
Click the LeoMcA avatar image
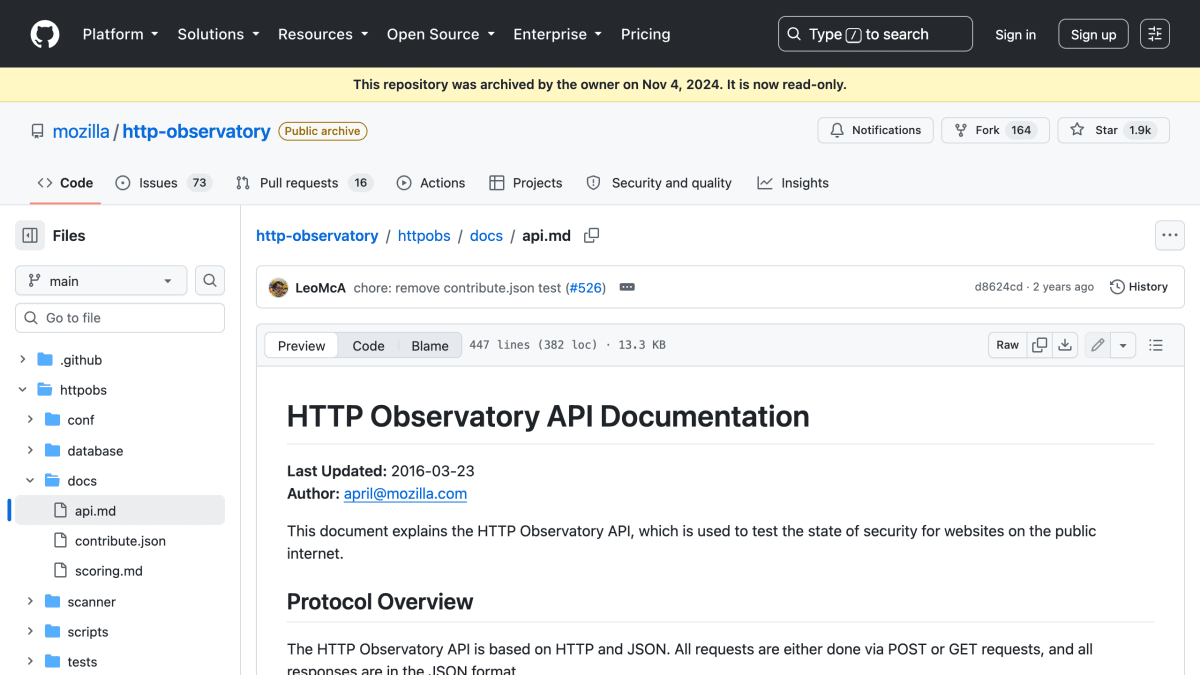tap(279, 287)
